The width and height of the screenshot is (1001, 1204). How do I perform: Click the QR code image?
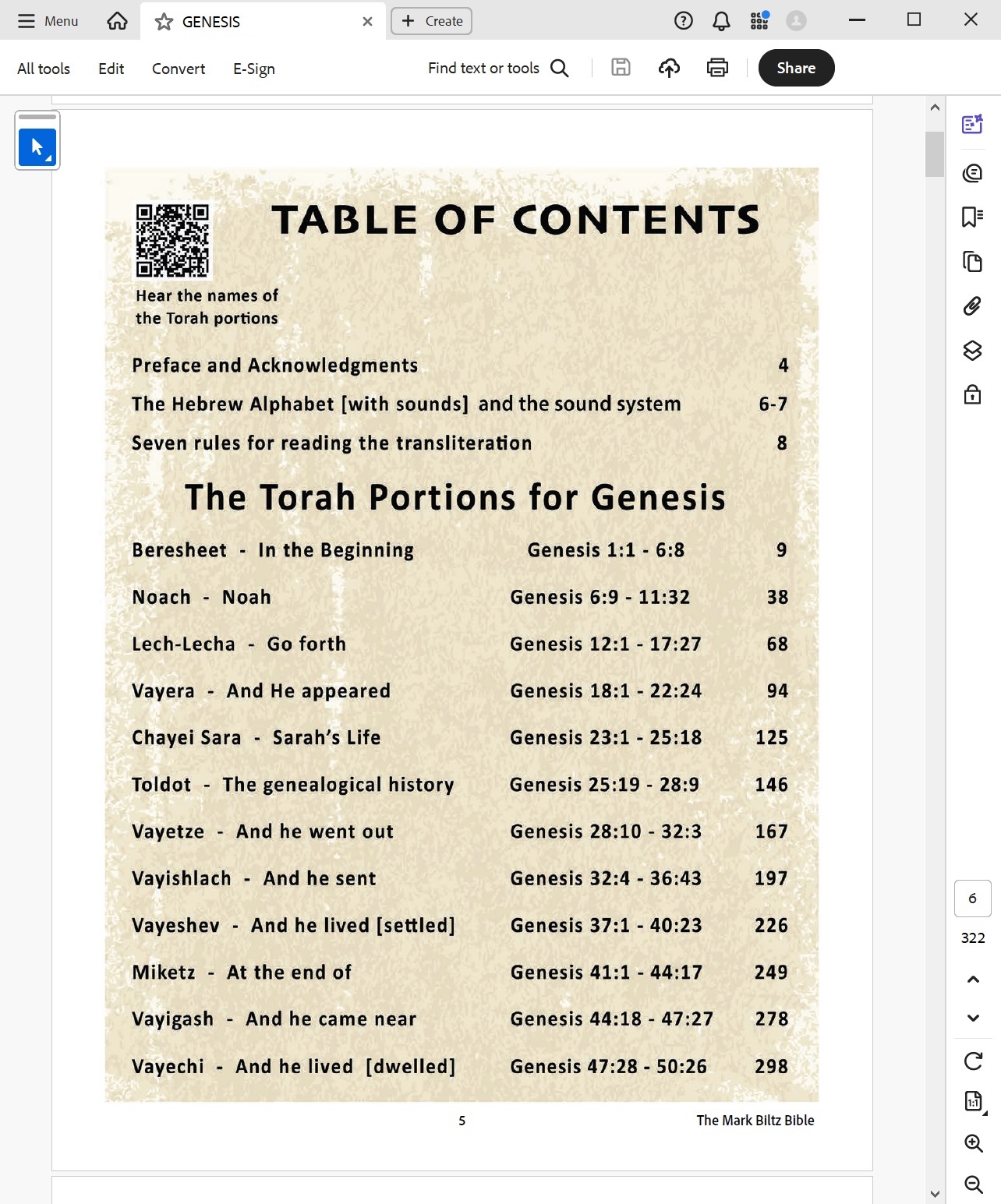[172, 241]
